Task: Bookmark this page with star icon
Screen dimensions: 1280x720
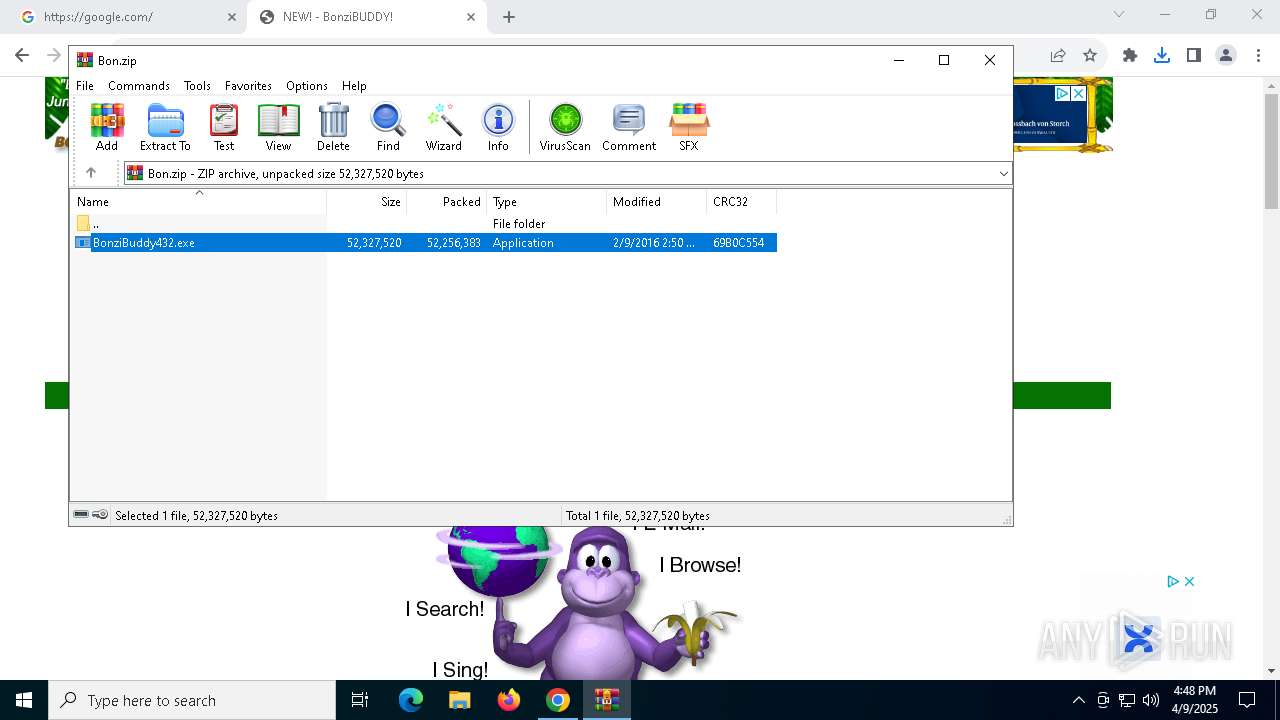Action: coord(1090,55)
